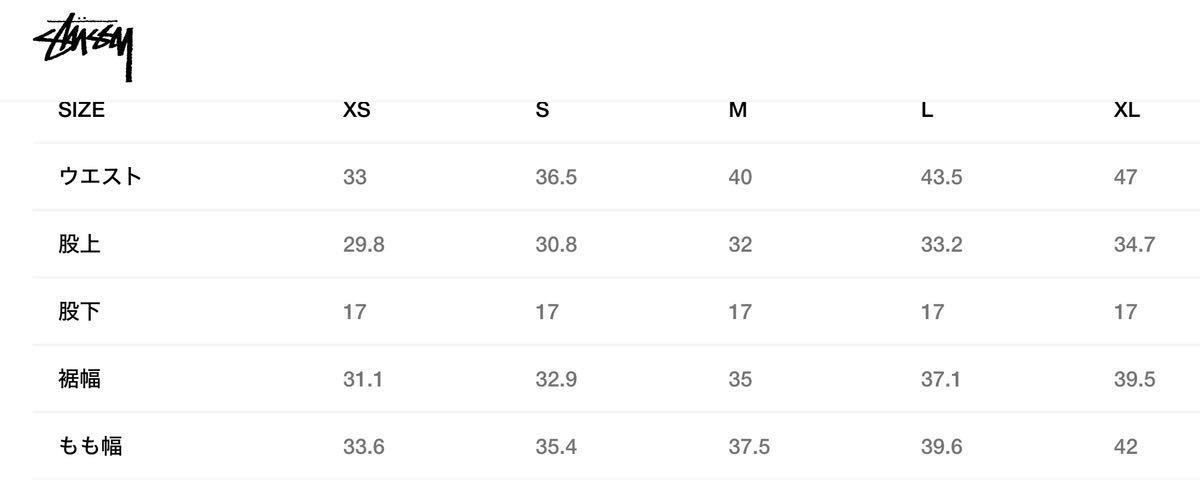Click the ウエスト row label

click(100, 177)
